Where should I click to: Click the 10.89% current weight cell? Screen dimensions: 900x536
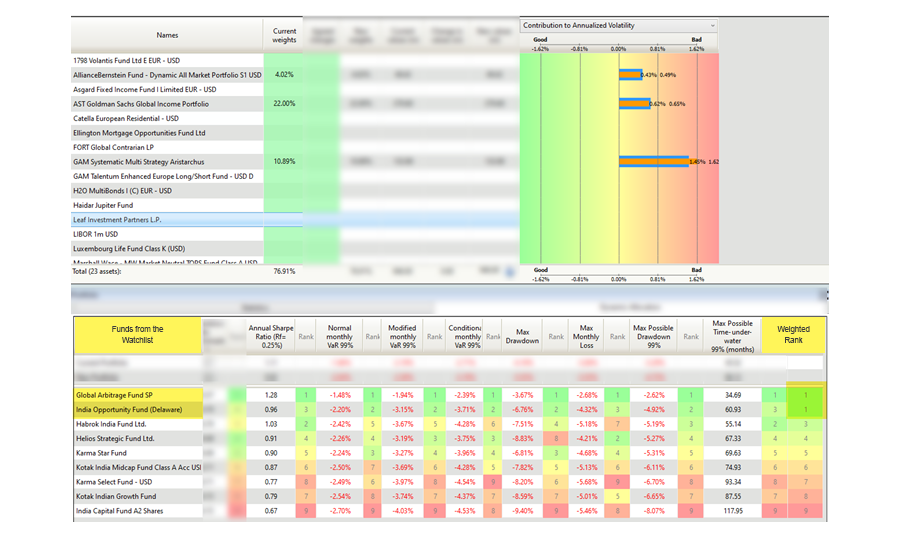click(x=284, y=162)
